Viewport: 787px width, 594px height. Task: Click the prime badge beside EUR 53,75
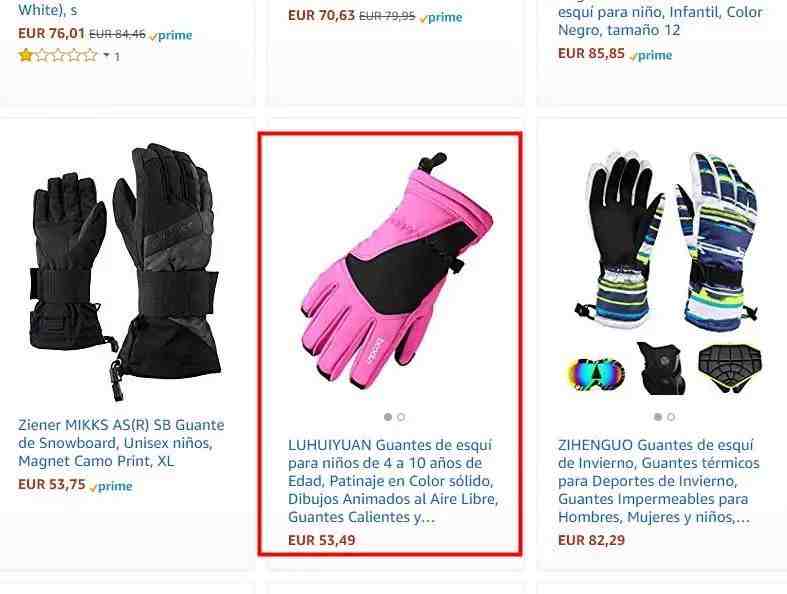[111, 486]
